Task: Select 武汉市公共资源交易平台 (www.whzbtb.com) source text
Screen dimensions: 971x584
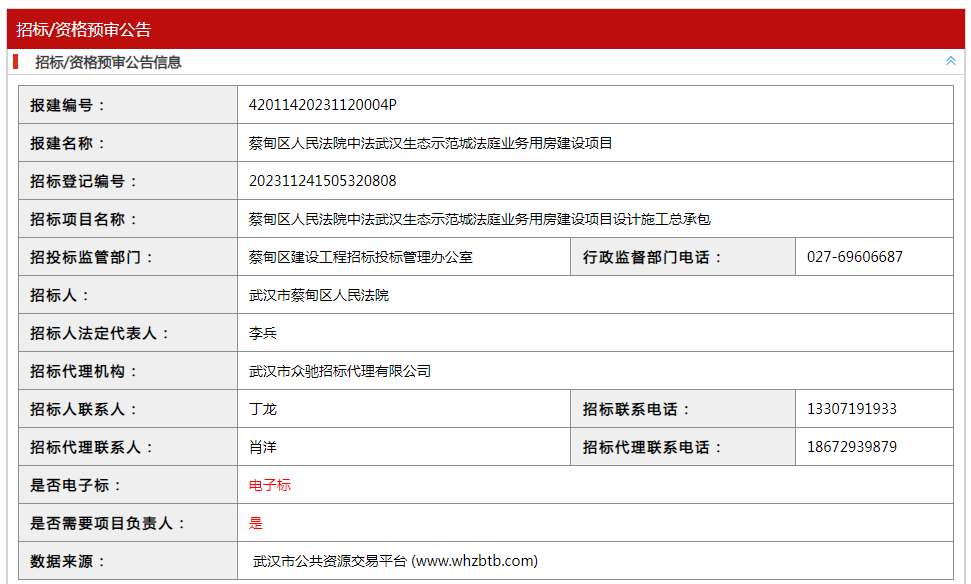Action: click(x=395, y=561)
